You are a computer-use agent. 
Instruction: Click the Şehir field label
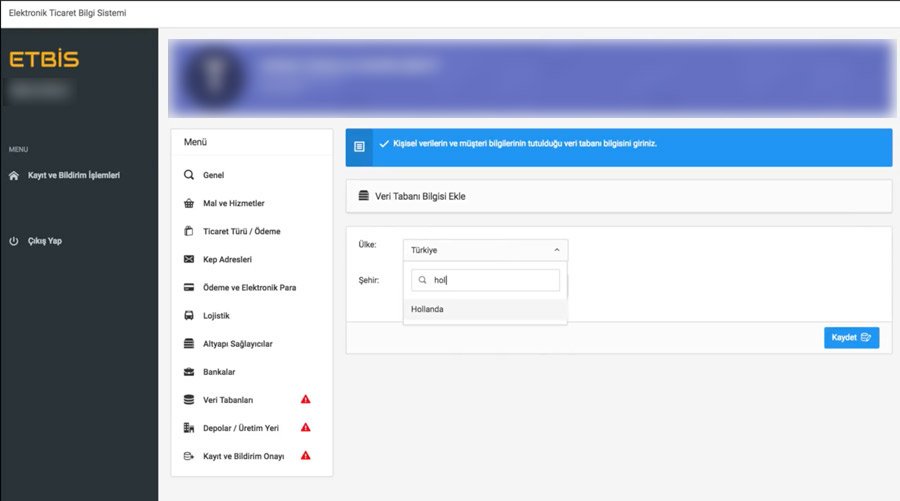[x=368, y=280]
